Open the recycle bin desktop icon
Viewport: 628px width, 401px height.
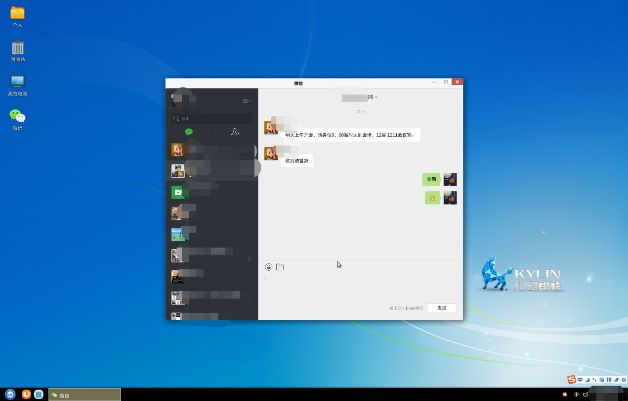(x=17, y=51)
